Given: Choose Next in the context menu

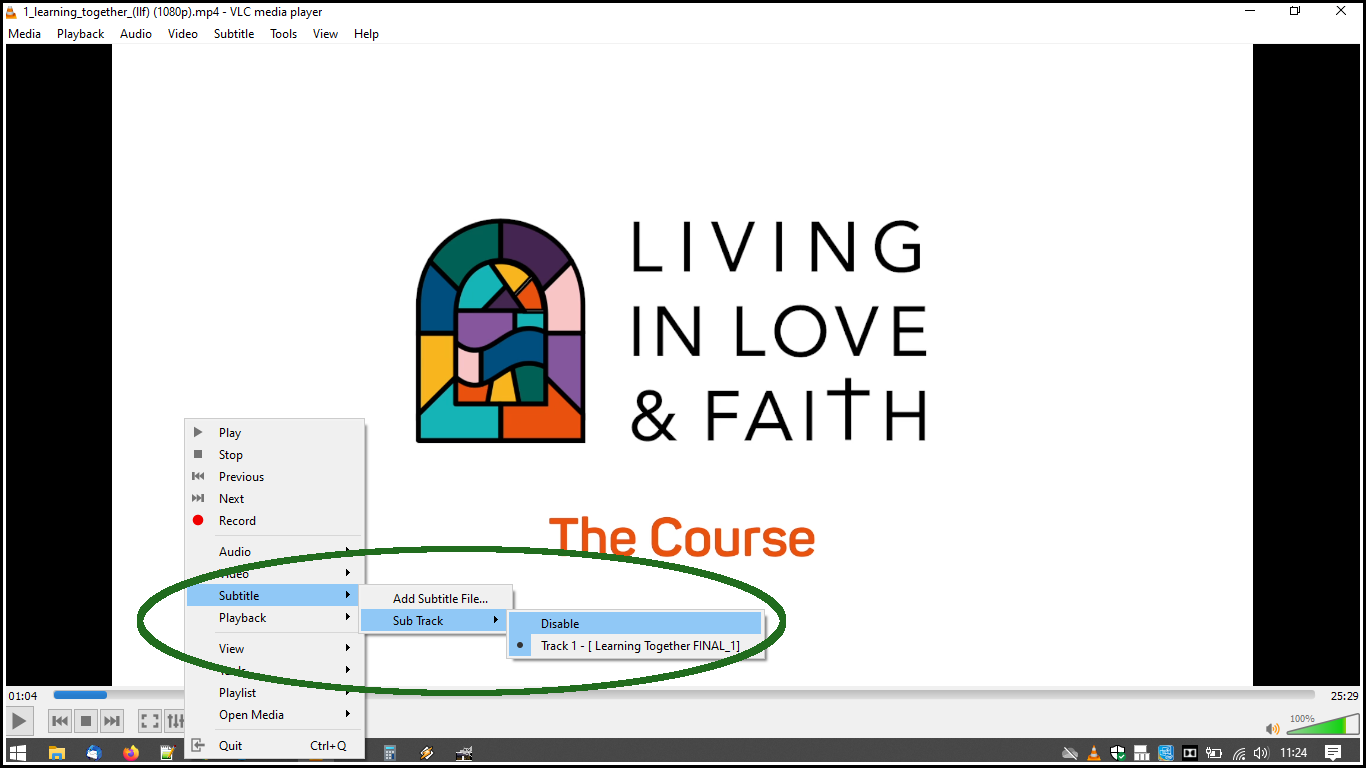Looking at the screenshot, I should coord(275,498).
